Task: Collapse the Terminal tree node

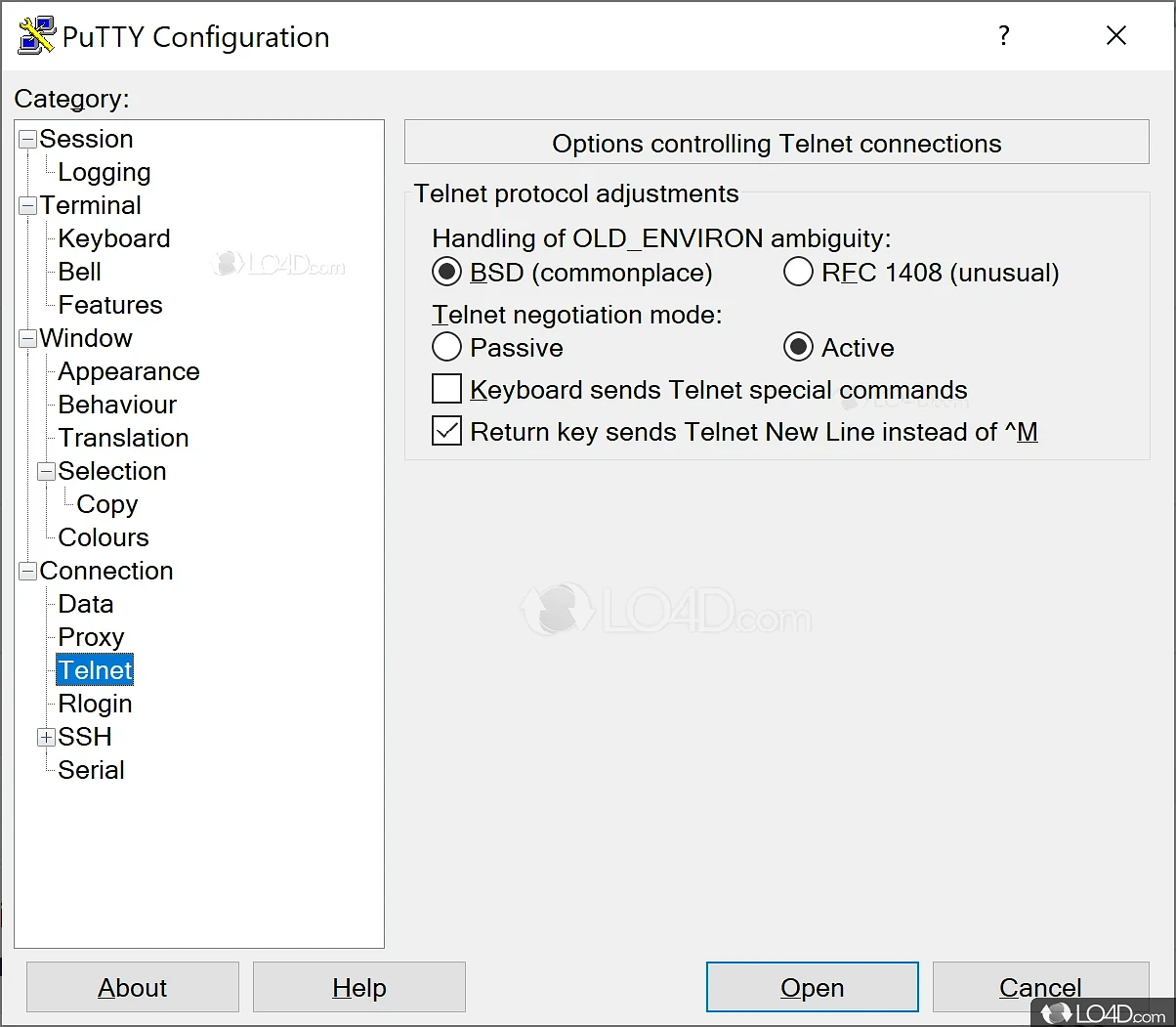Action: pyautogui.click(x=27, y=205)
